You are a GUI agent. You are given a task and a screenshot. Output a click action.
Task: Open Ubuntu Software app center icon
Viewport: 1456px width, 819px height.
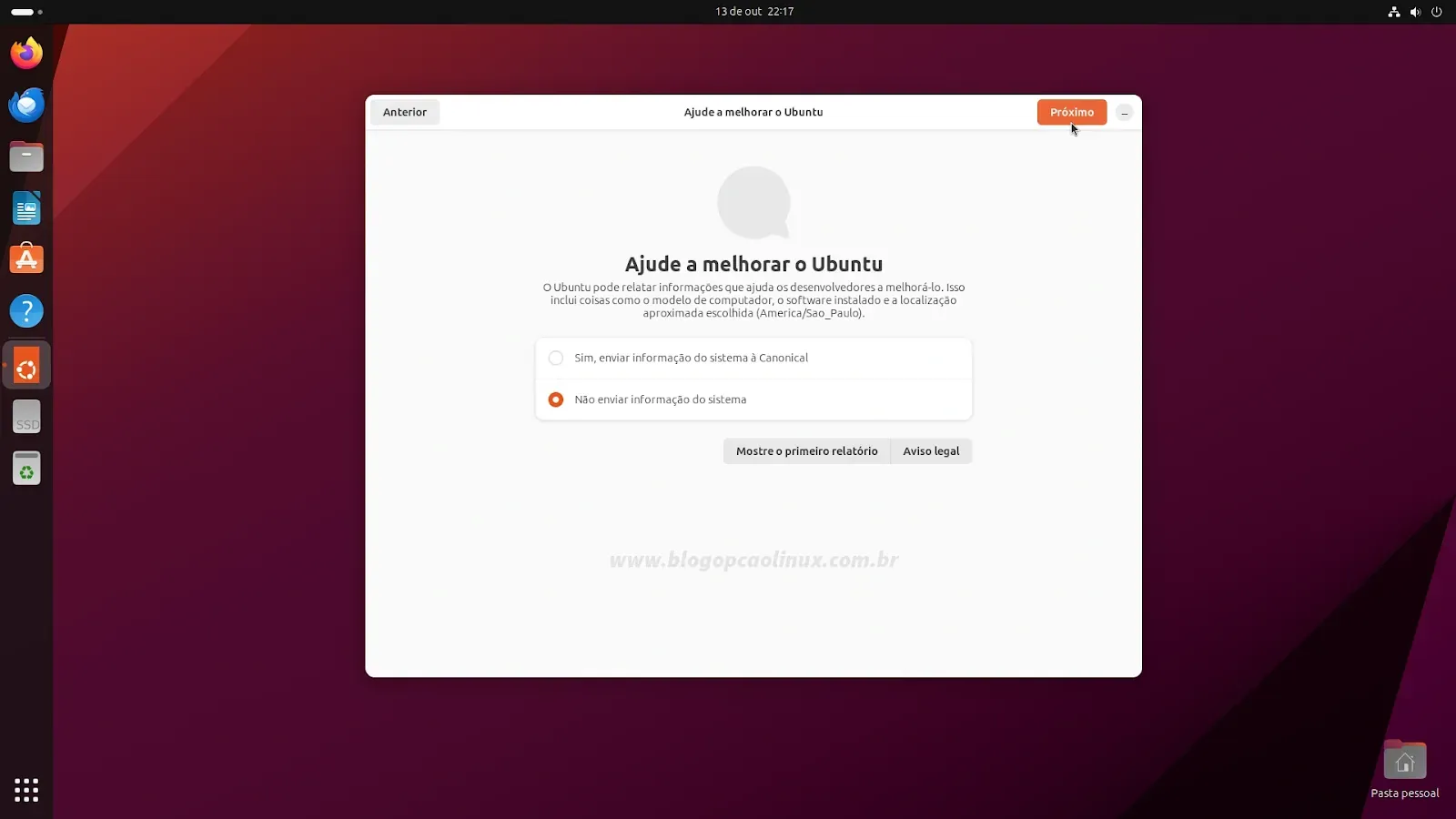coord(26,259)
